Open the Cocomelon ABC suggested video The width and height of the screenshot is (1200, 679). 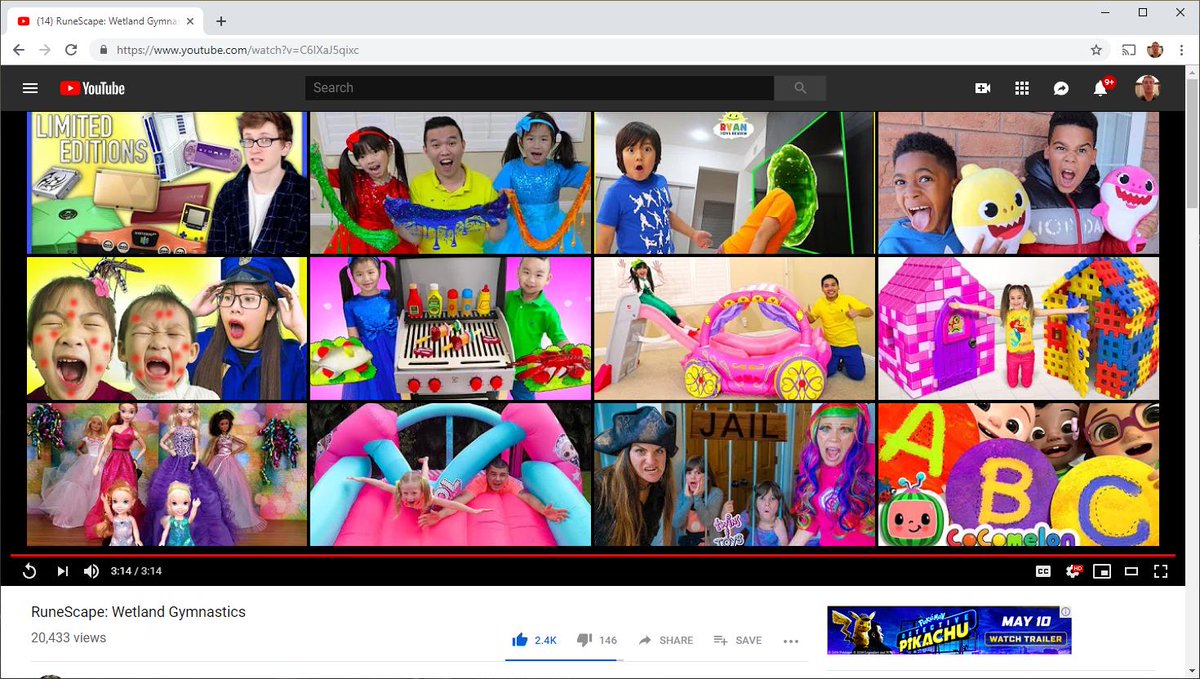(1018, 474)
